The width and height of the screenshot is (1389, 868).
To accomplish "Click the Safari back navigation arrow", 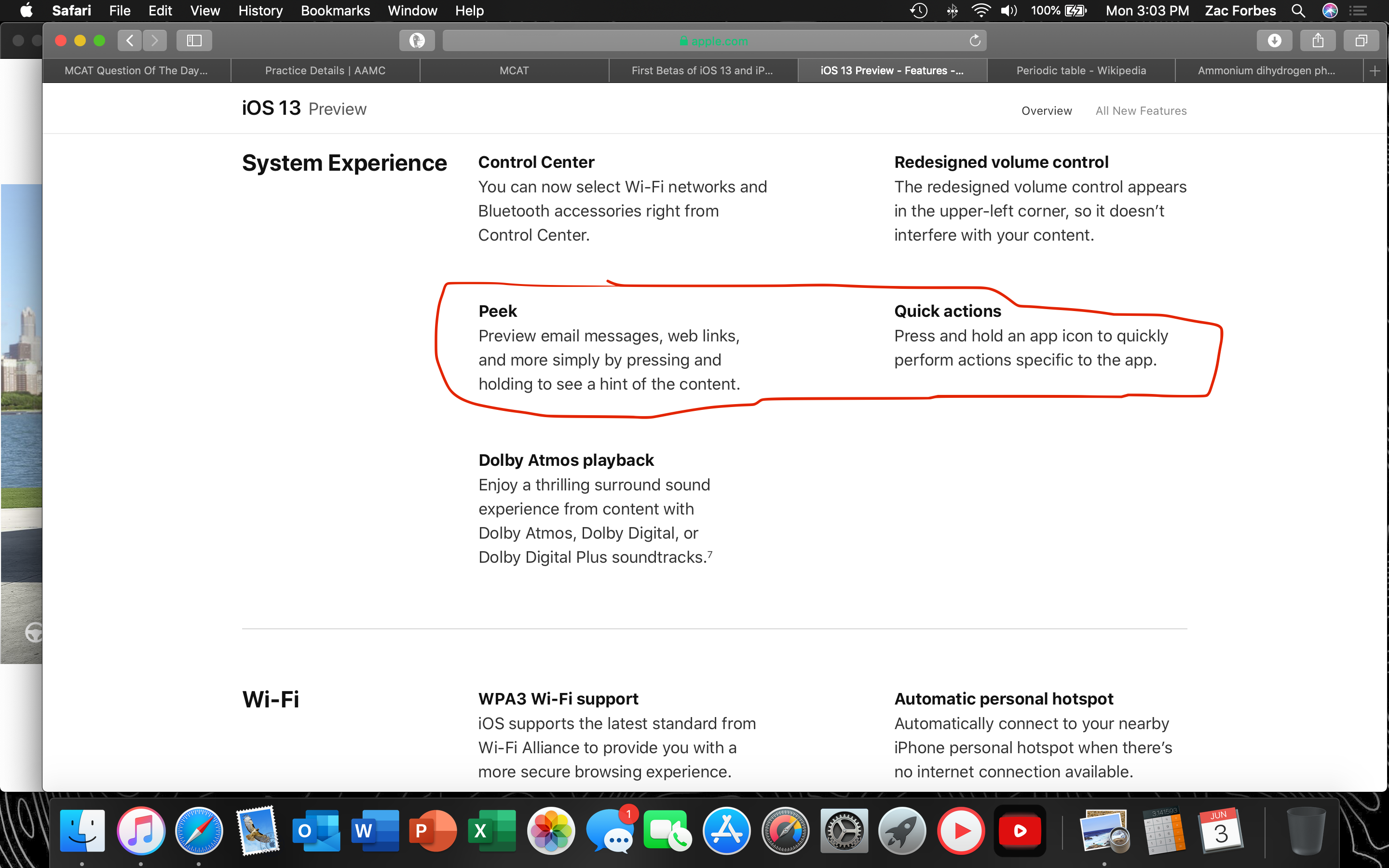I will pos(130,40).
